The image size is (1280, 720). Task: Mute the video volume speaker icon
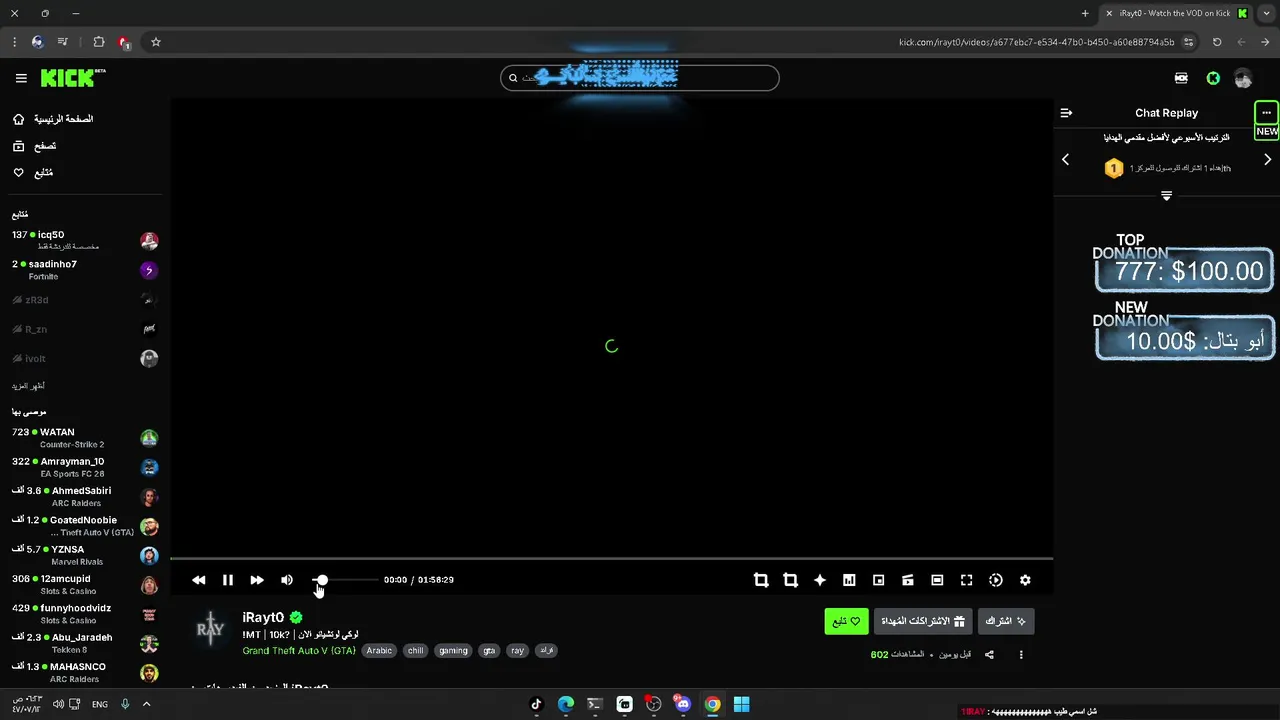(287, 580)
